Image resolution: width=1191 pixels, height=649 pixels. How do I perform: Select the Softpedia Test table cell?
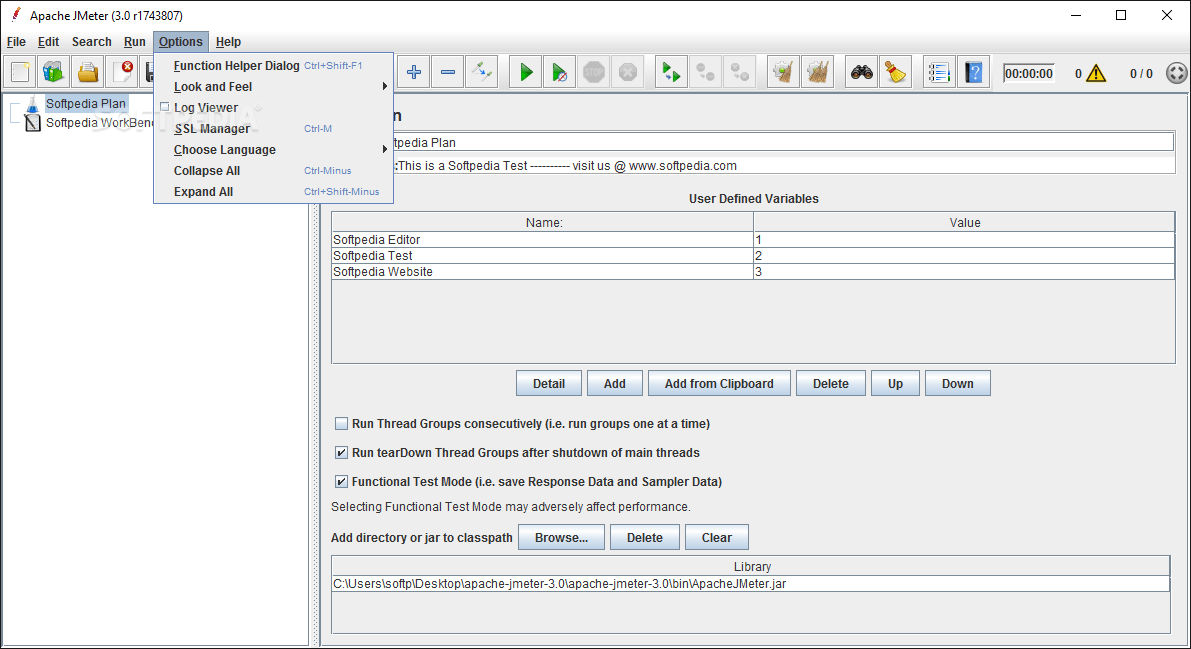542,255
